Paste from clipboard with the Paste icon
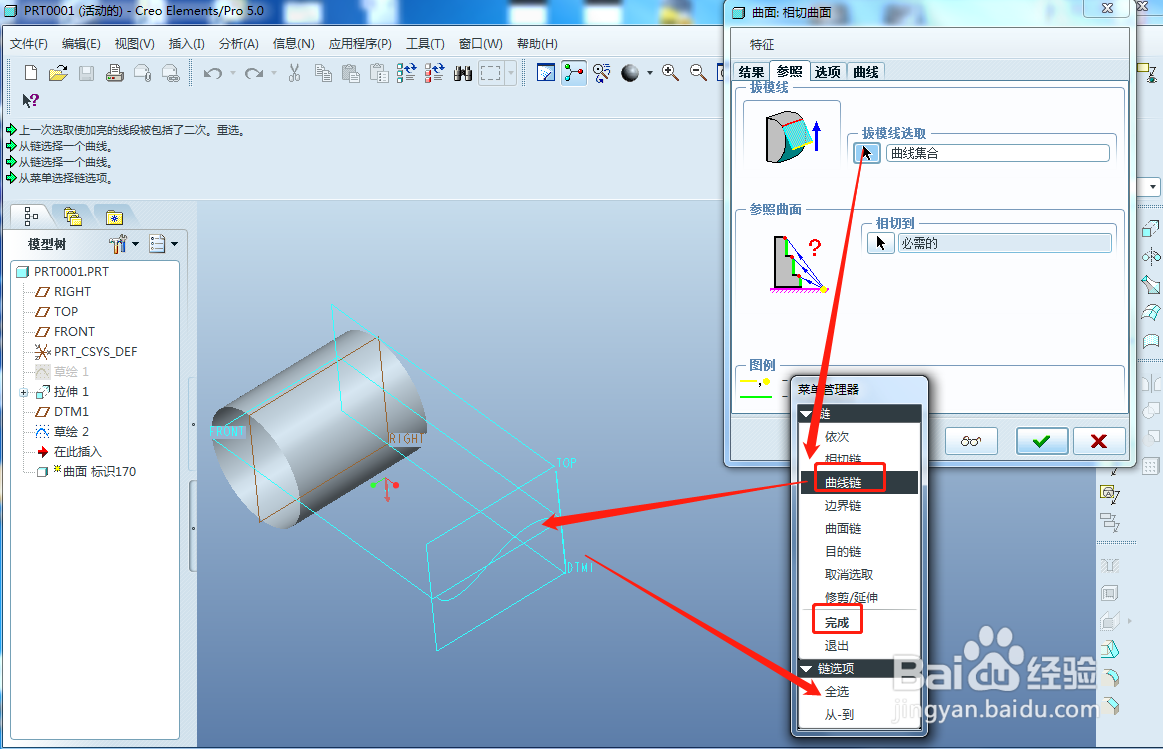This screenshot has height=749, width=1163. point(351,73)
